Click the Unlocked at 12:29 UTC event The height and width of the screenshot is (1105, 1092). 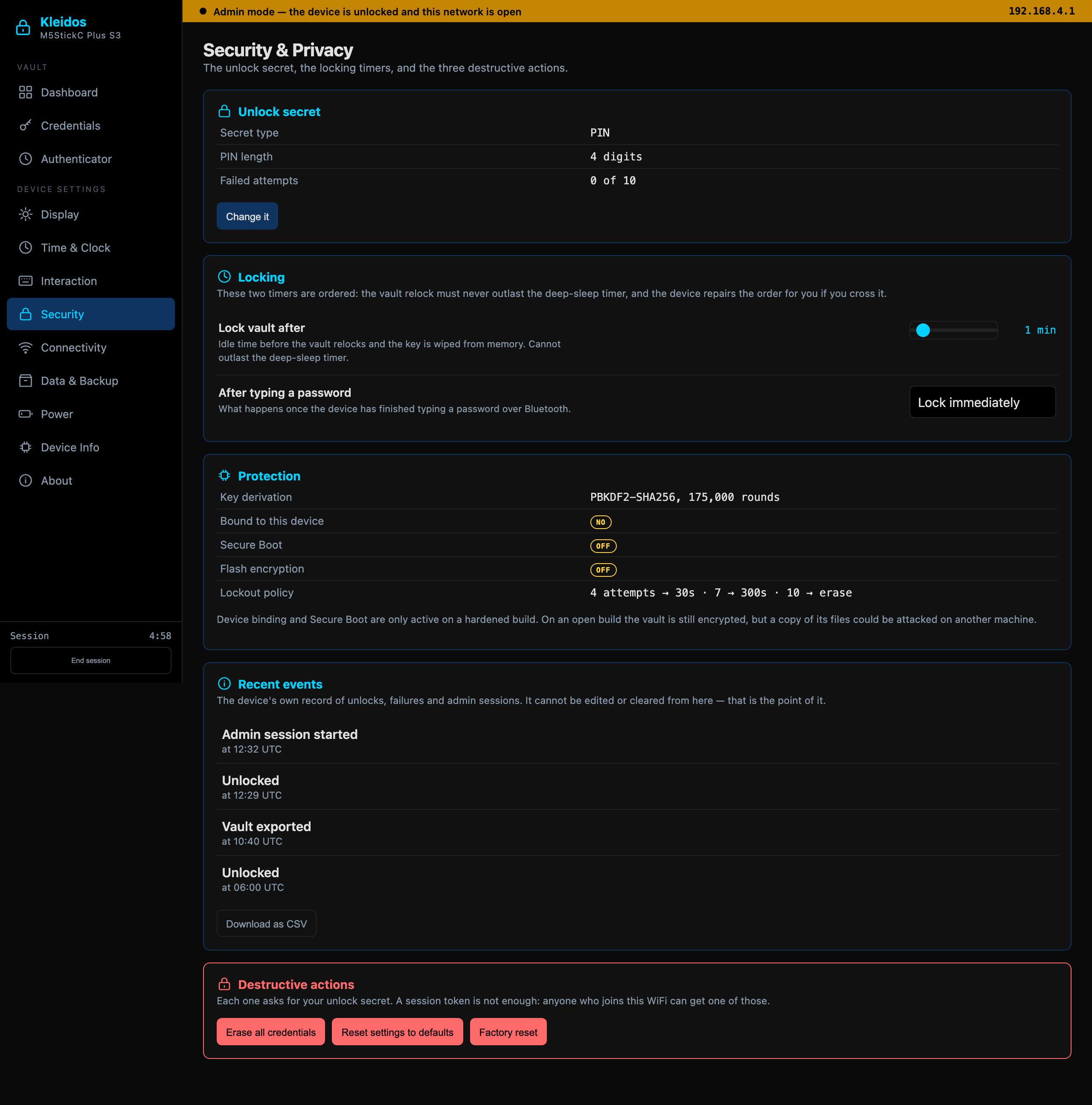coord(637,786)
